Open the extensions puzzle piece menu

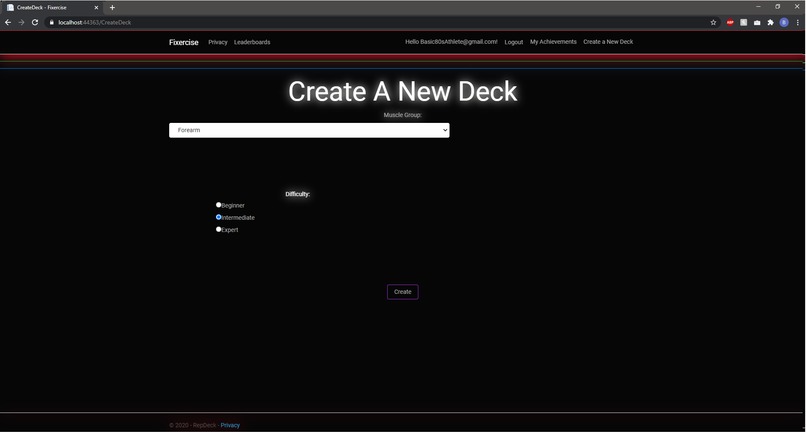pos(771,22)
